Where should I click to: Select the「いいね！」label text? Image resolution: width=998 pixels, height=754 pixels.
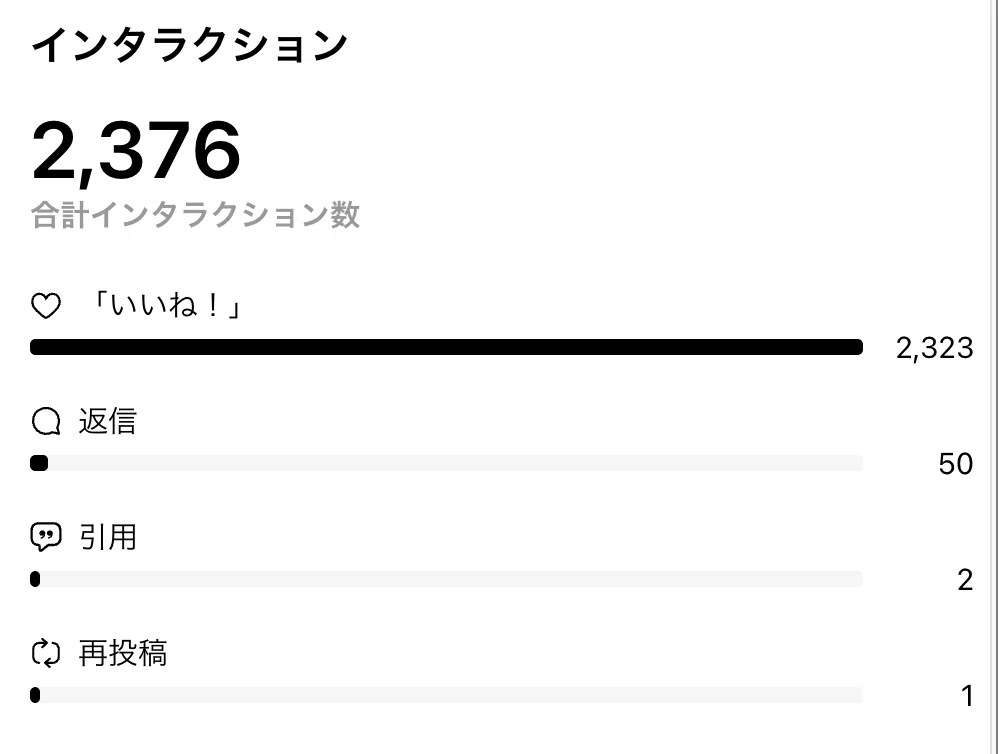pyautogui.click(x=167, y=305)
